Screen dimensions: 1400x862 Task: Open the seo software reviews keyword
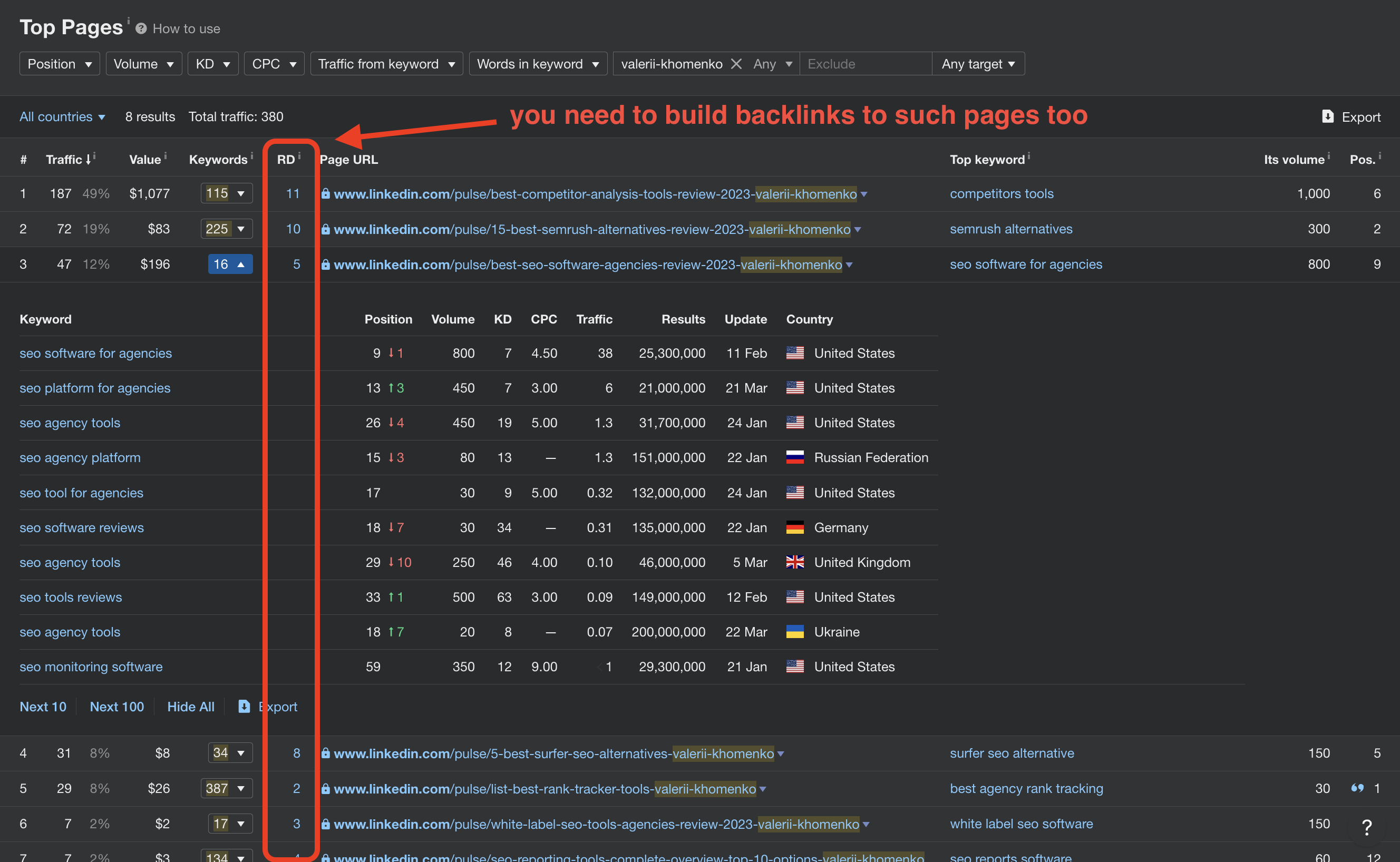pos(82,528)
